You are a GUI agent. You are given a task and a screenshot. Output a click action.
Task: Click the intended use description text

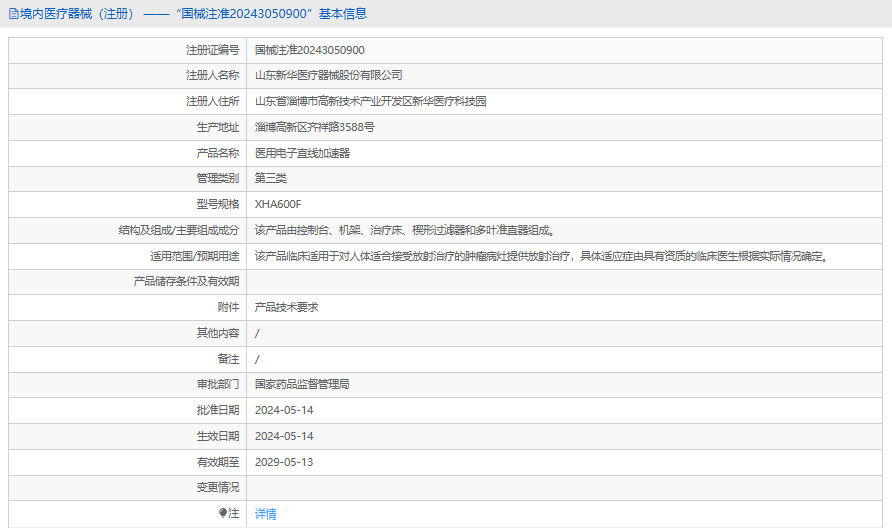543,256
